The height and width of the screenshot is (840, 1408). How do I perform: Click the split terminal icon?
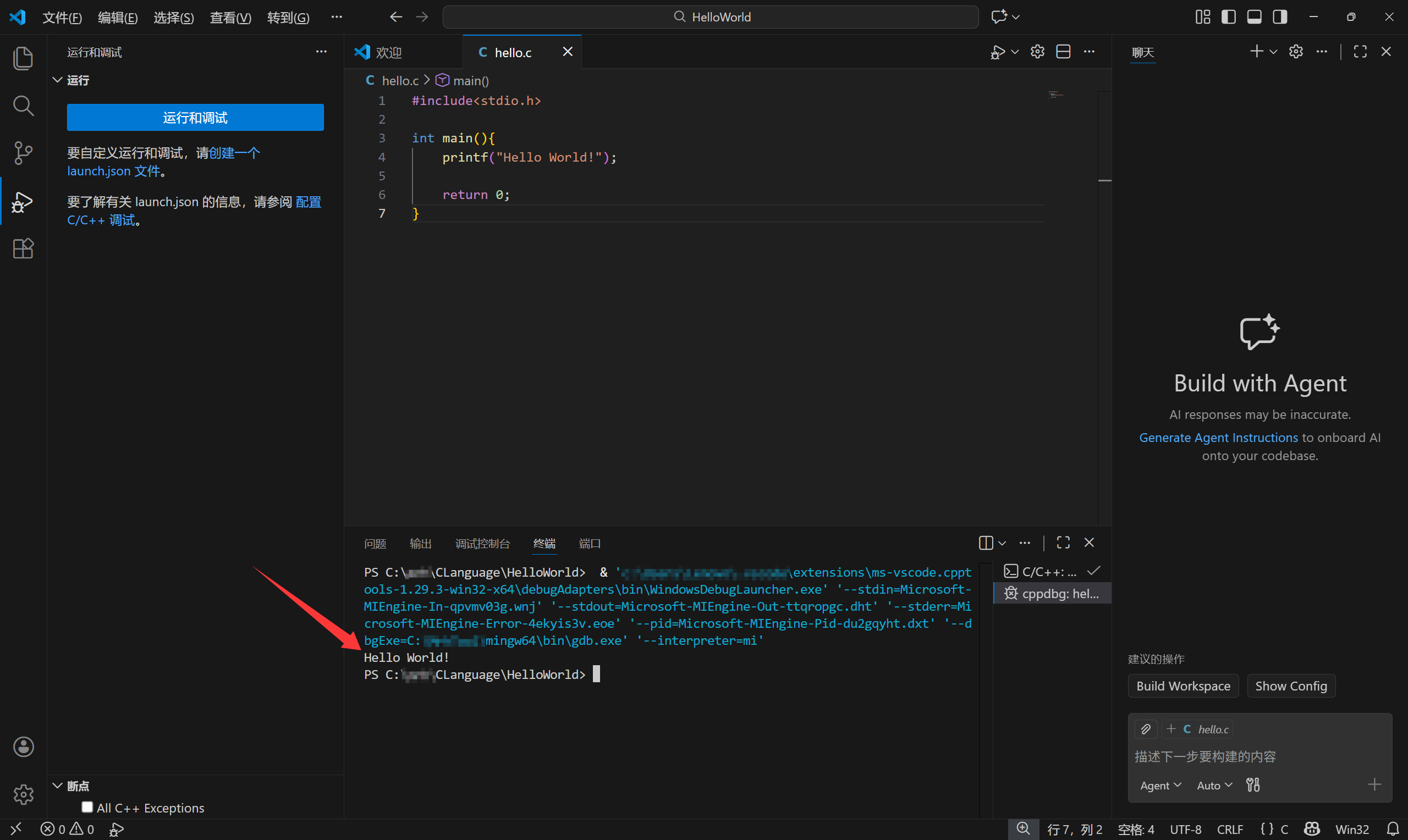click(987, 543)
